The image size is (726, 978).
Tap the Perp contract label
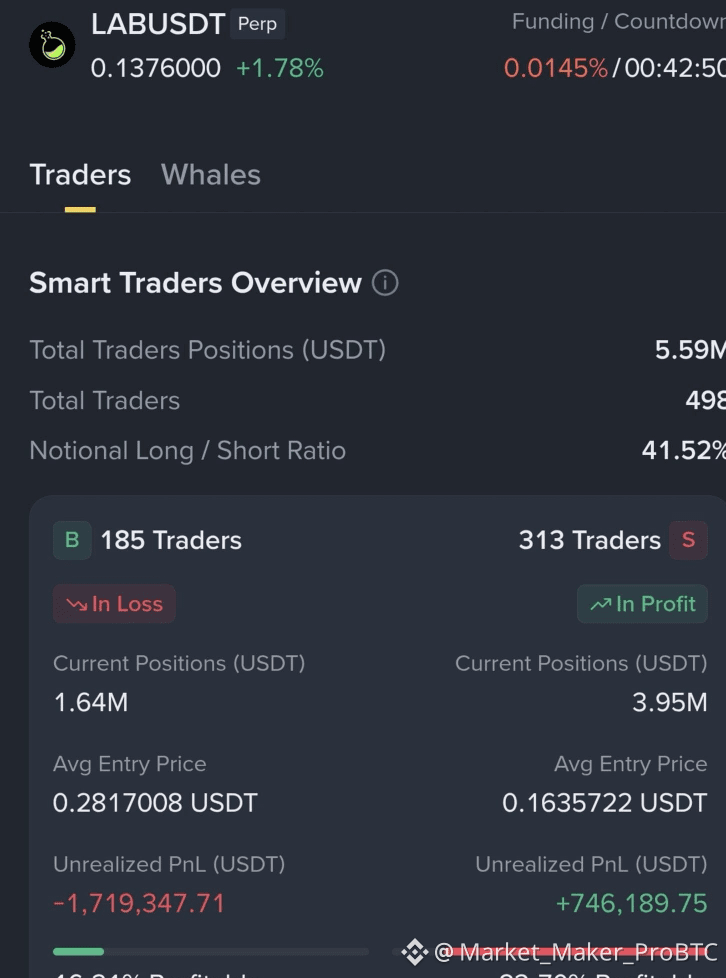(x=257, y=24)
